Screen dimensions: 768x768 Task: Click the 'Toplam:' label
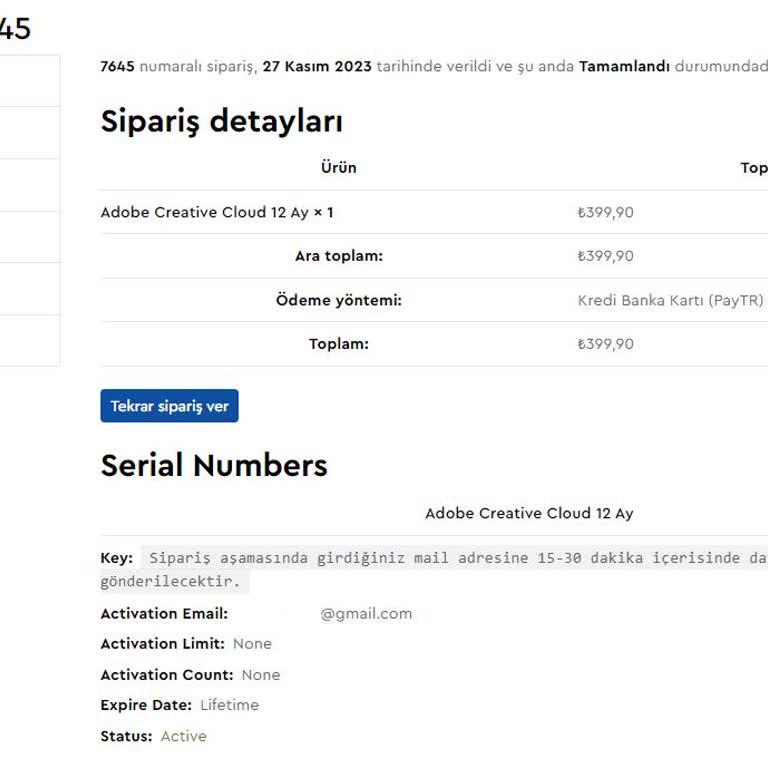pyautogui.click(x=338, y=344)
